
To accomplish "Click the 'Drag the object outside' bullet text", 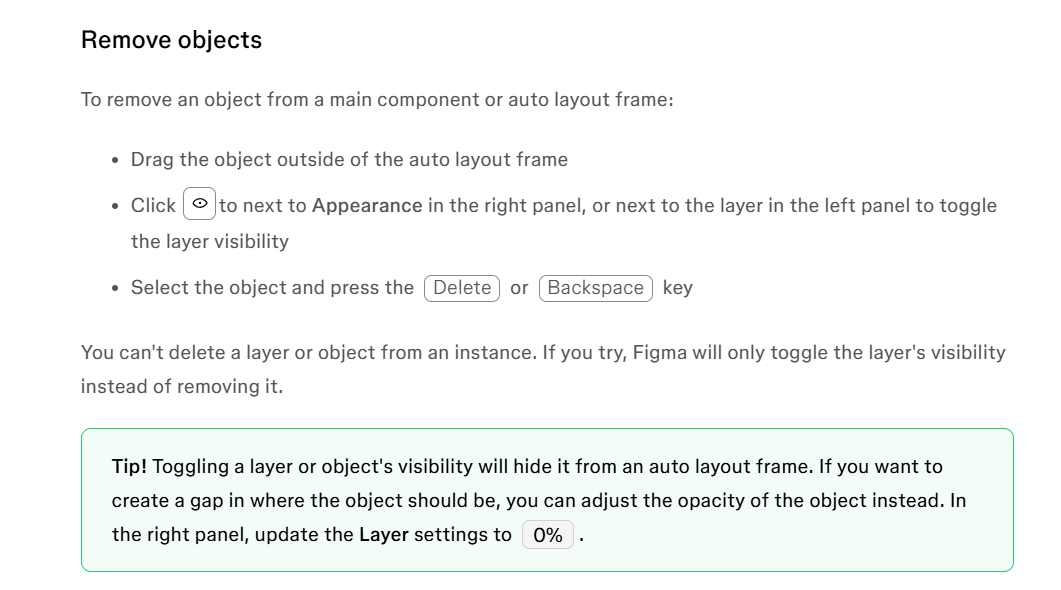I will [x=349, y=160].
